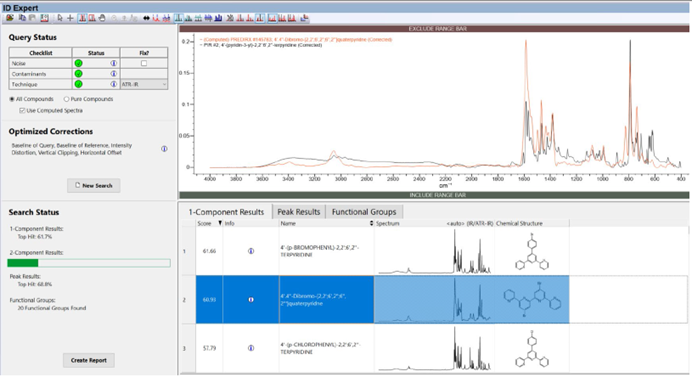
Task: Click the spectrum thumbnail of hit 3
Action: [x=434, y=348]
